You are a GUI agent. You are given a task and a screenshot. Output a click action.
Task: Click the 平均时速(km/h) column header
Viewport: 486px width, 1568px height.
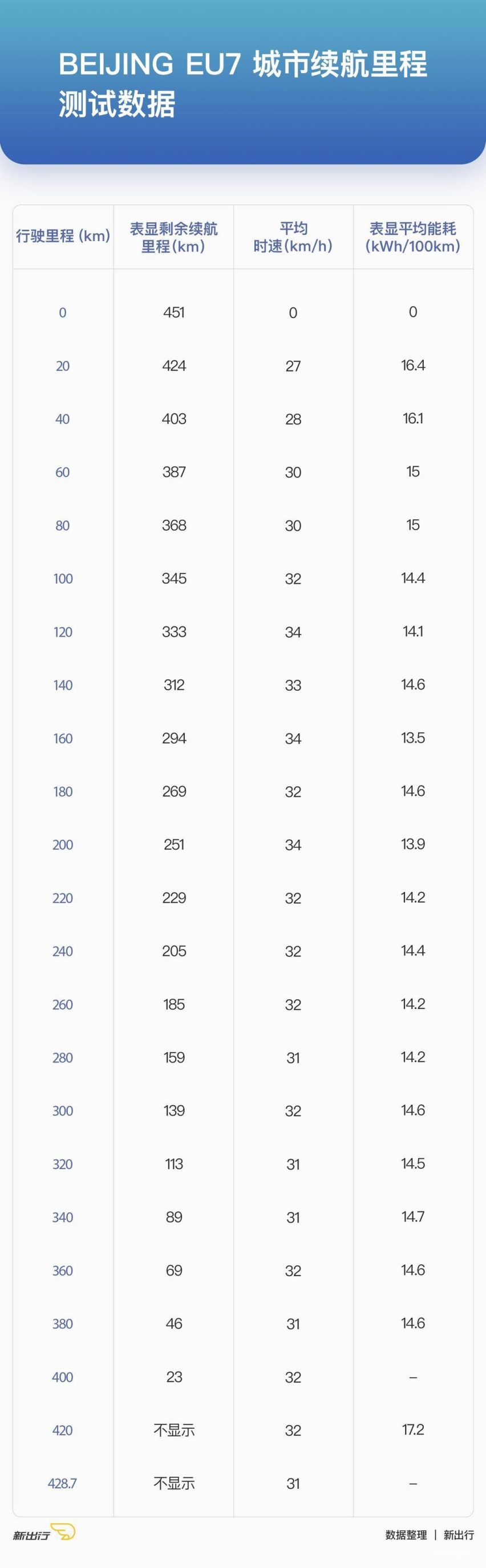pos(293,237)
